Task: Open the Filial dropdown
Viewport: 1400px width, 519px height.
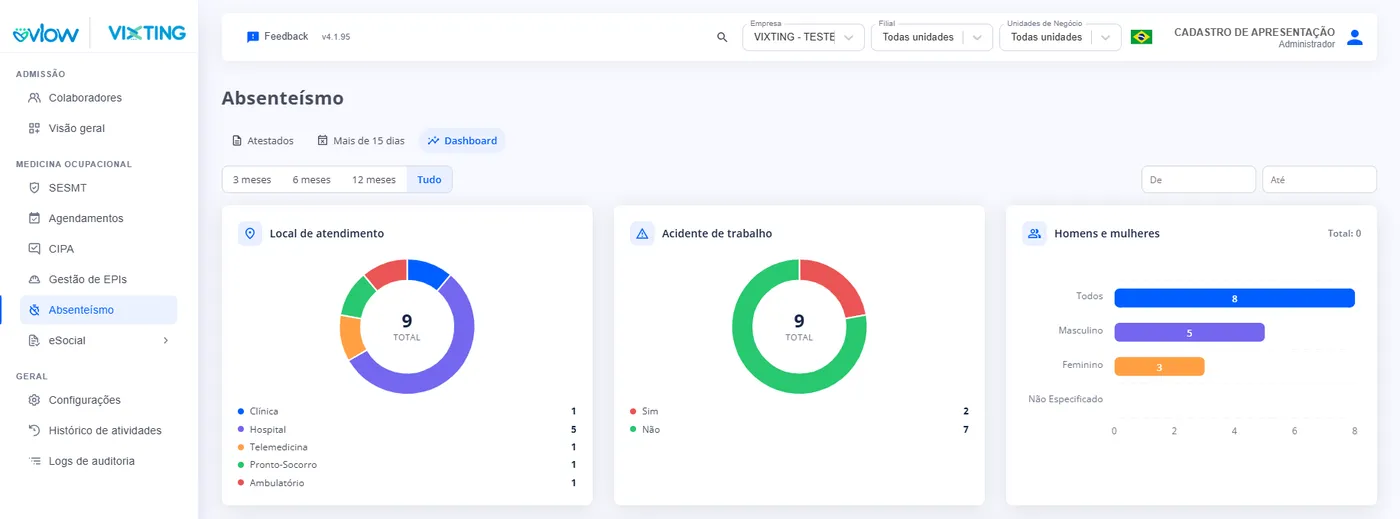Action: [931, 37]
